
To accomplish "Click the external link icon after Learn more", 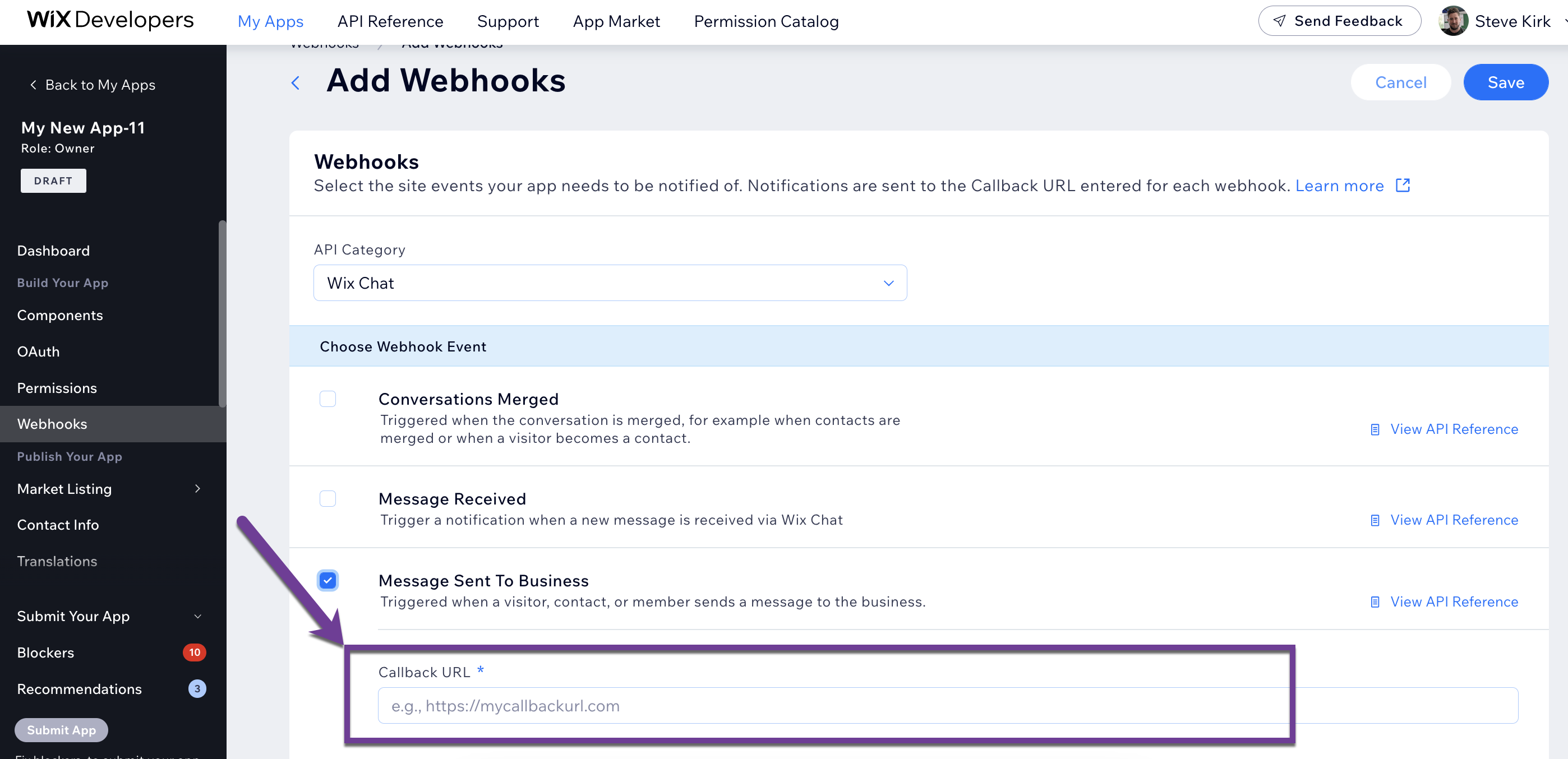I will (x=1403, y=185).
